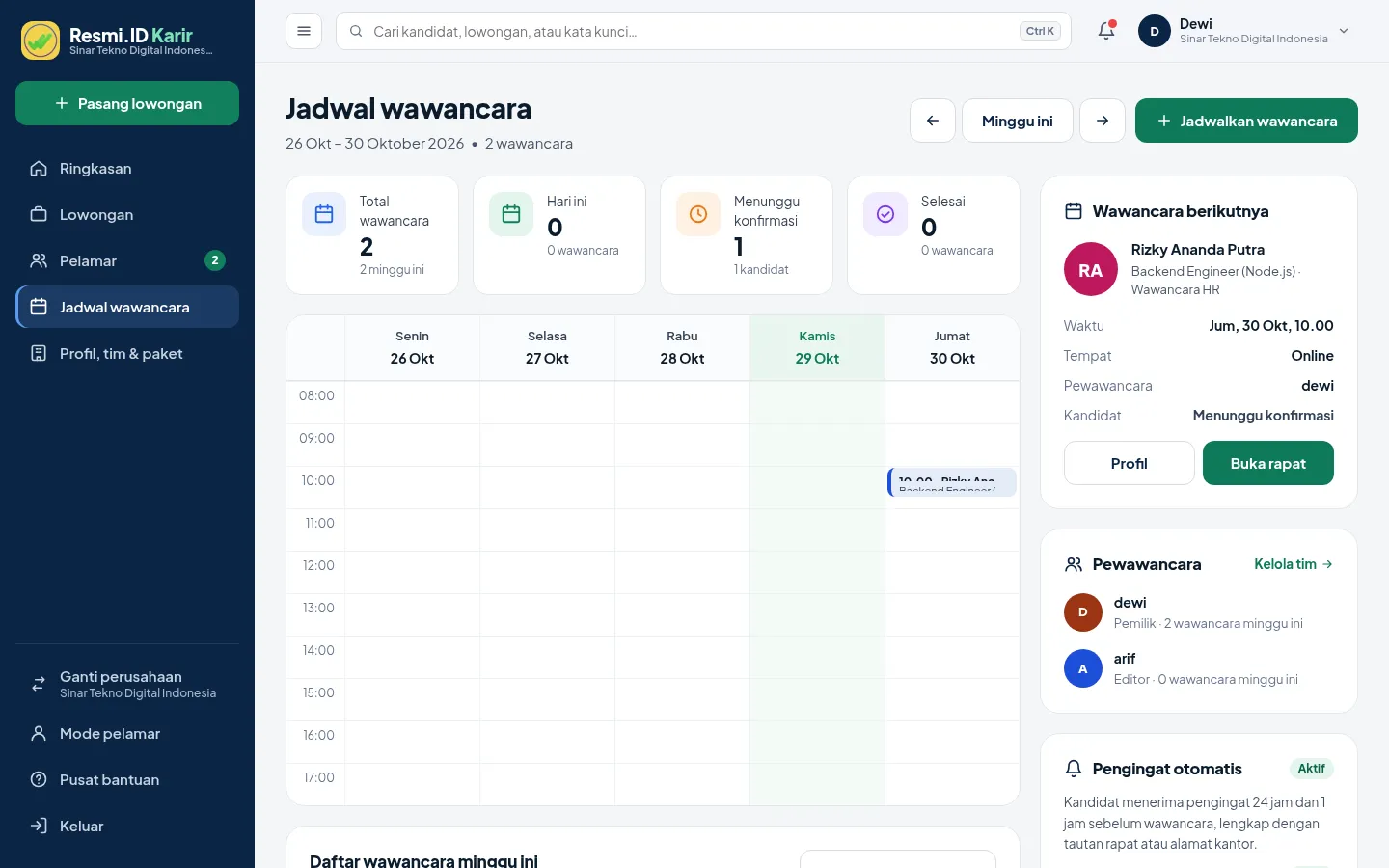Open Buka rapat for the next interview

click(x=1268, y=463)
